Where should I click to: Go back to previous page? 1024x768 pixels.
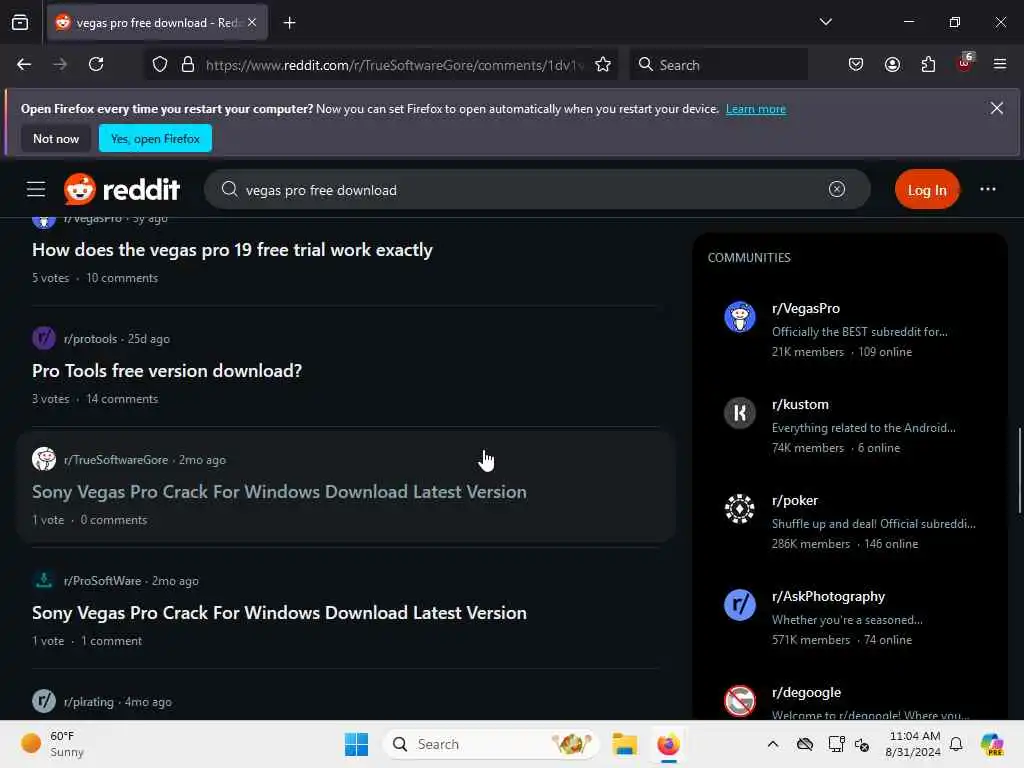pos(24,64)
